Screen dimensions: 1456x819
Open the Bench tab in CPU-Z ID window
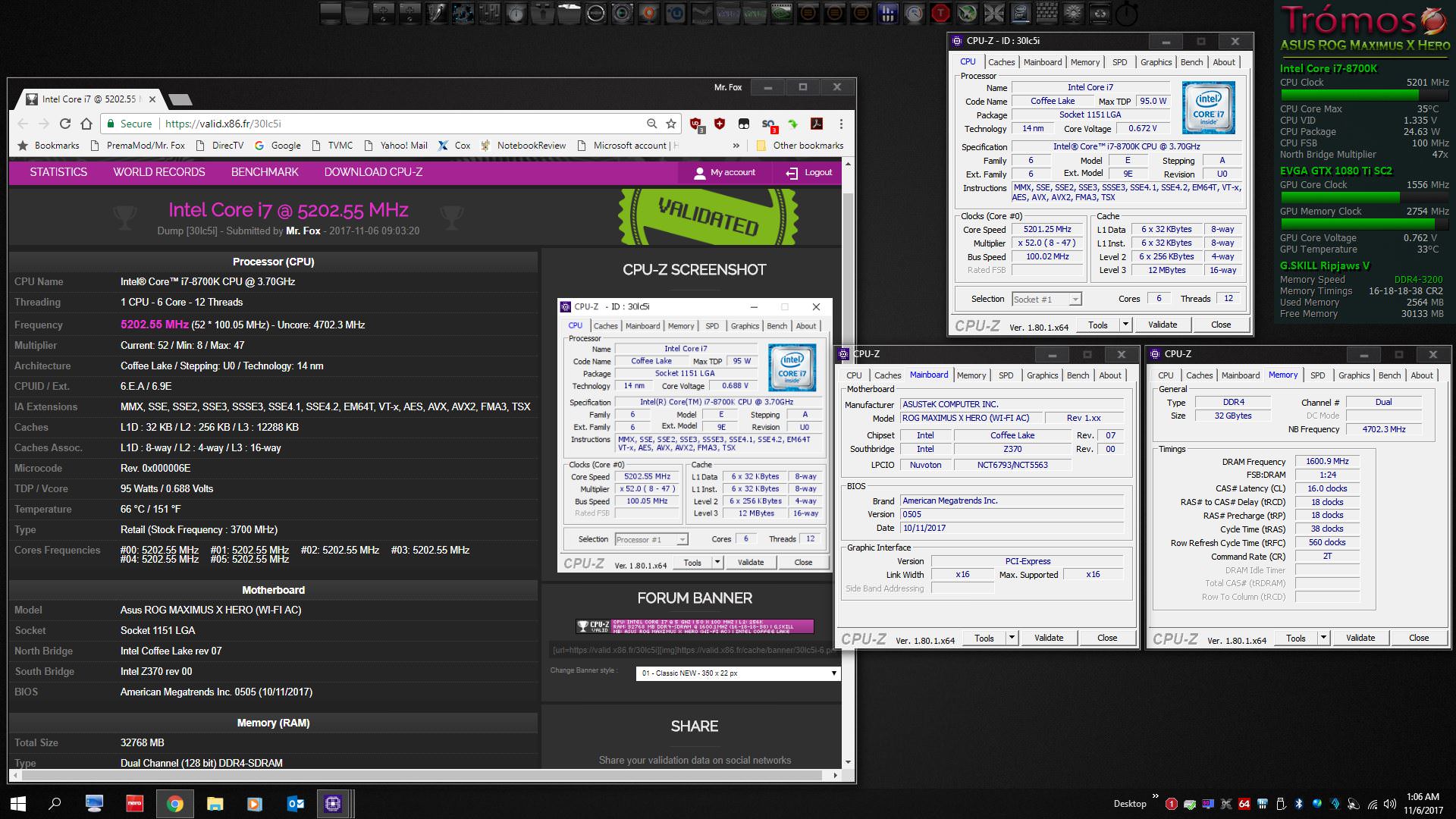[x=1191, y=62]
